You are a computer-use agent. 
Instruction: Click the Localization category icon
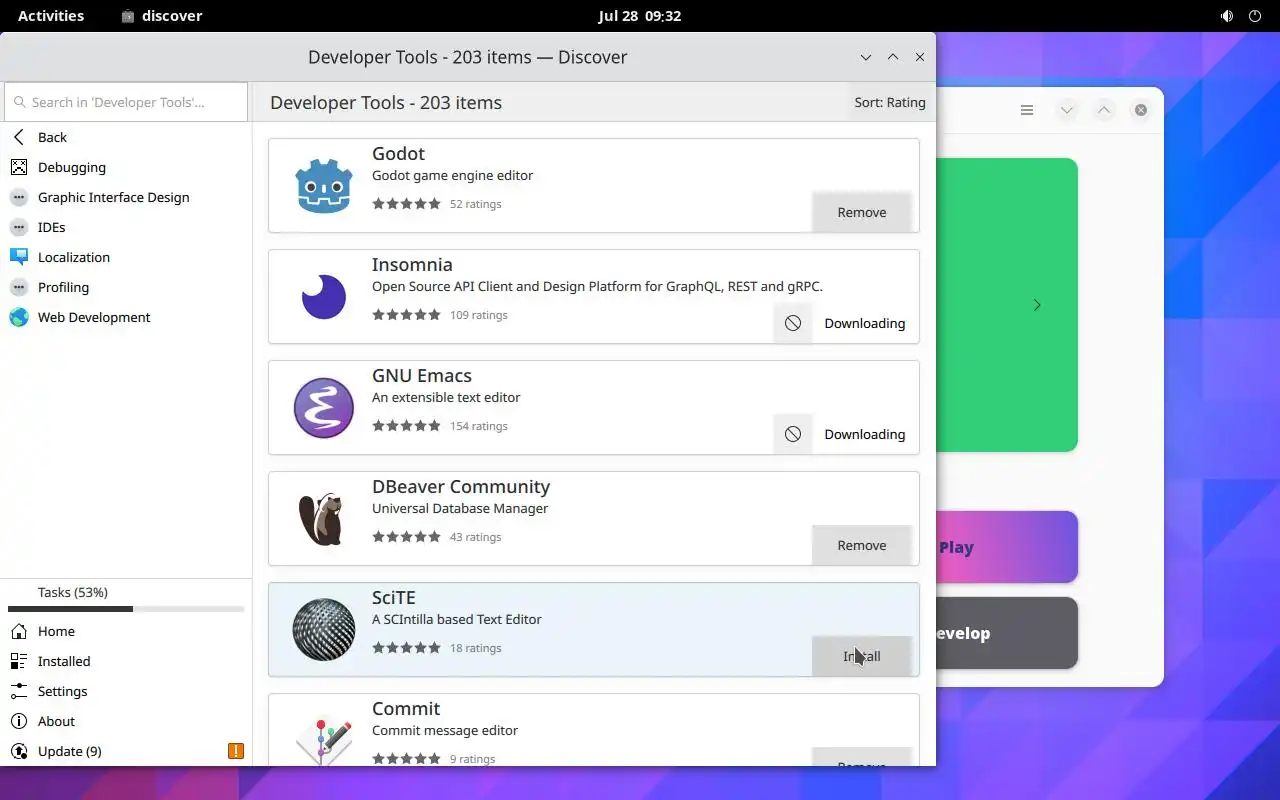(19, 257)
